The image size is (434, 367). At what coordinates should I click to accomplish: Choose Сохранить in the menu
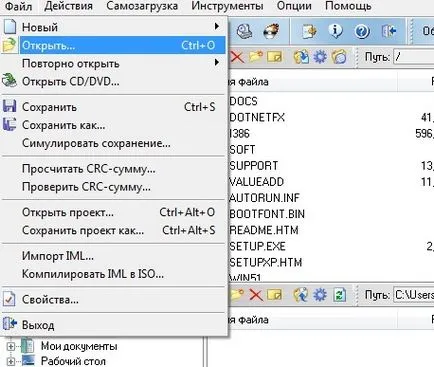tap(114, 107)
